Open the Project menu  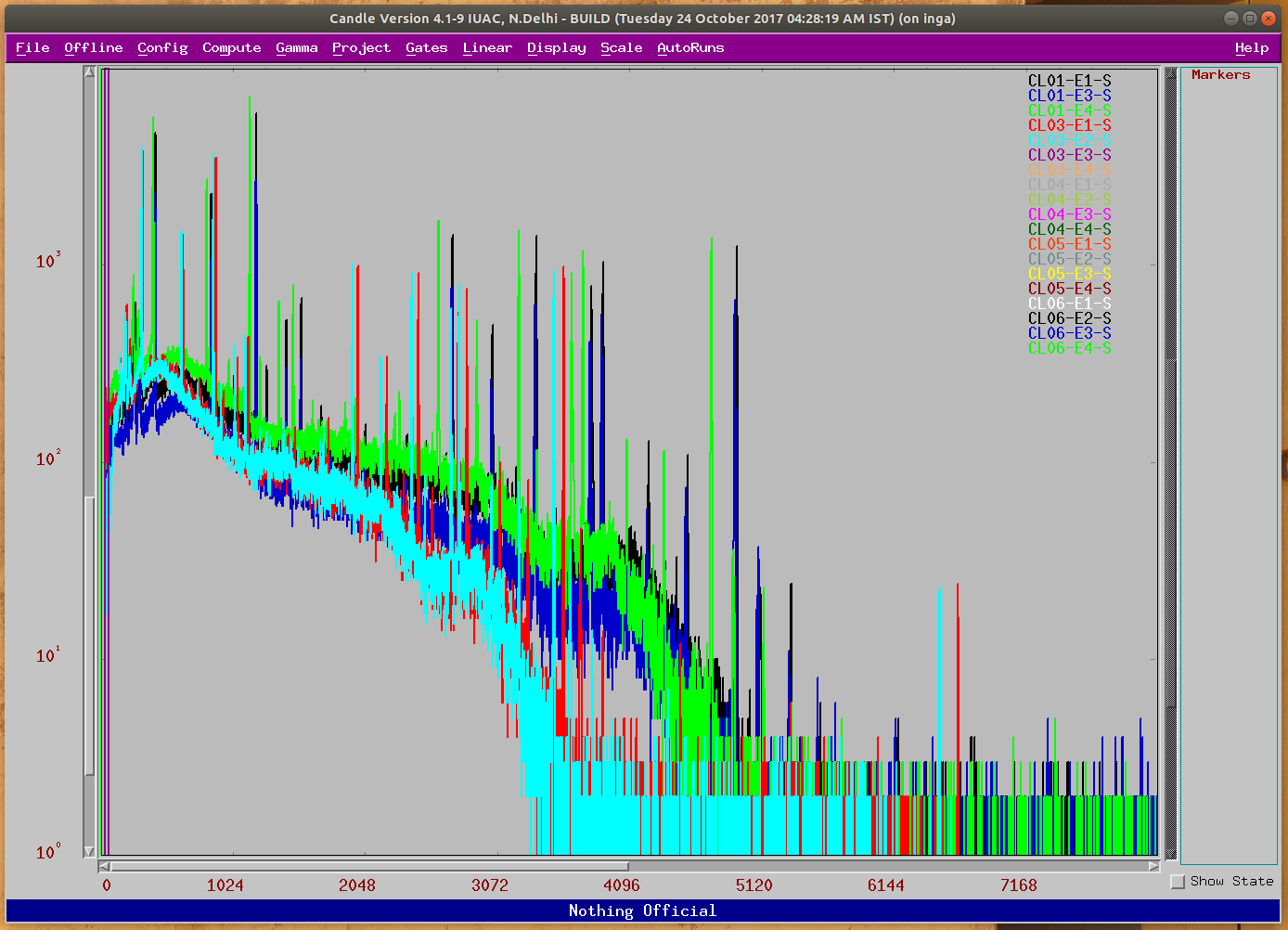tap(361, 47)
